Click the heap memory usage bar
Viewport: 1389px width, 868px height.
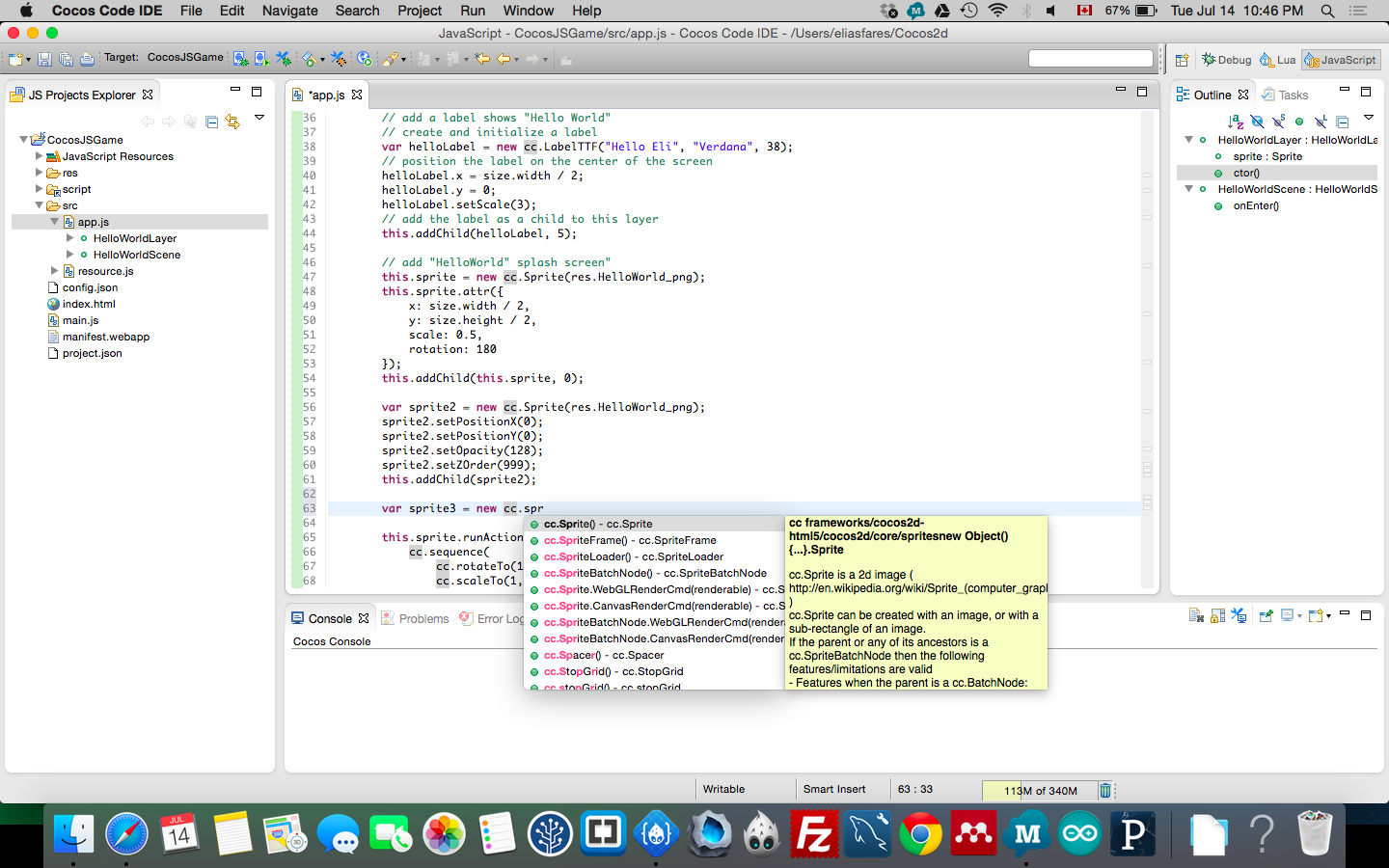coord(1040,790)
